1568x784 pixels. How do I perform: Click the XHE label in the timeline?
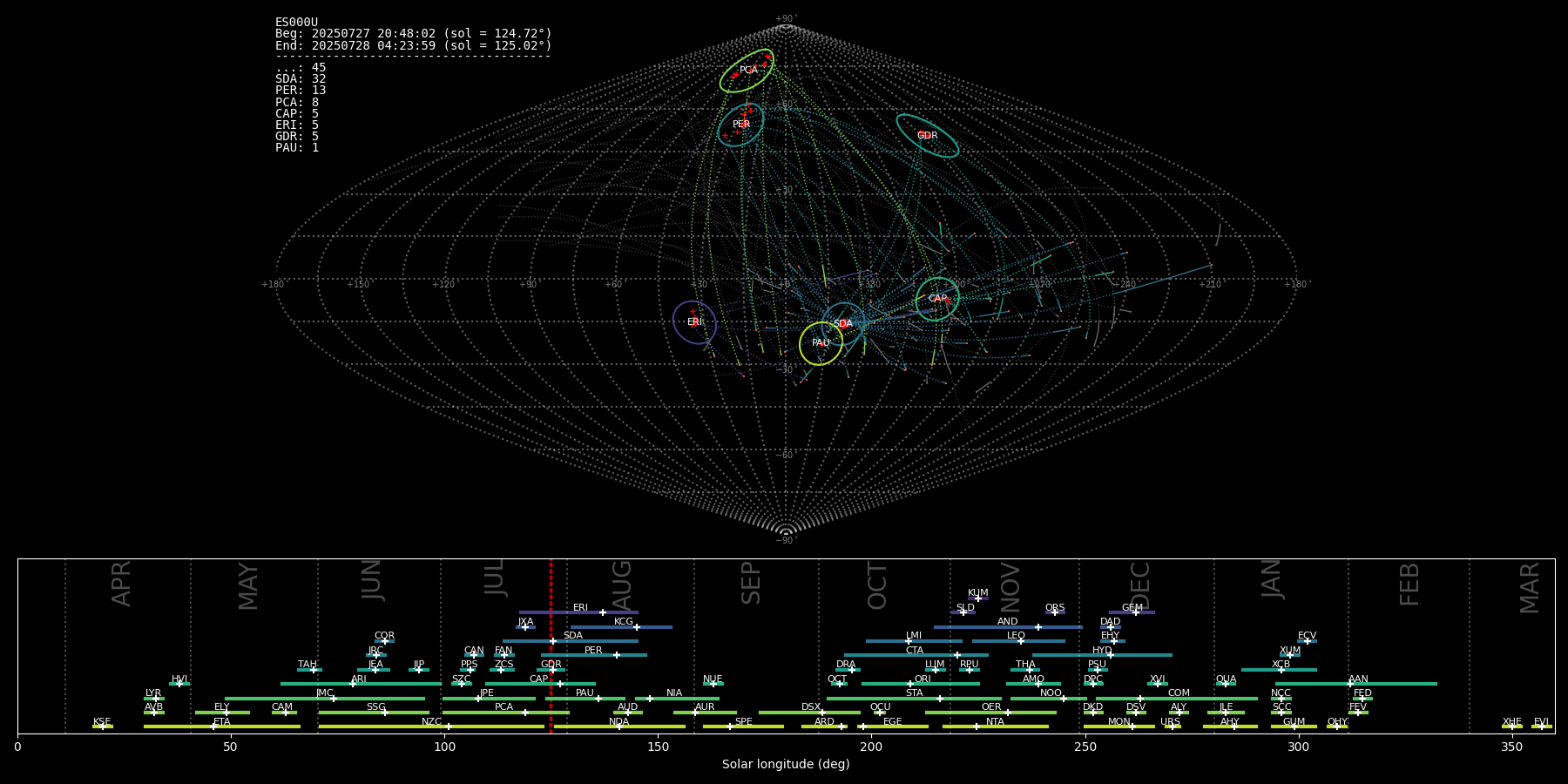coord(1511,721)
